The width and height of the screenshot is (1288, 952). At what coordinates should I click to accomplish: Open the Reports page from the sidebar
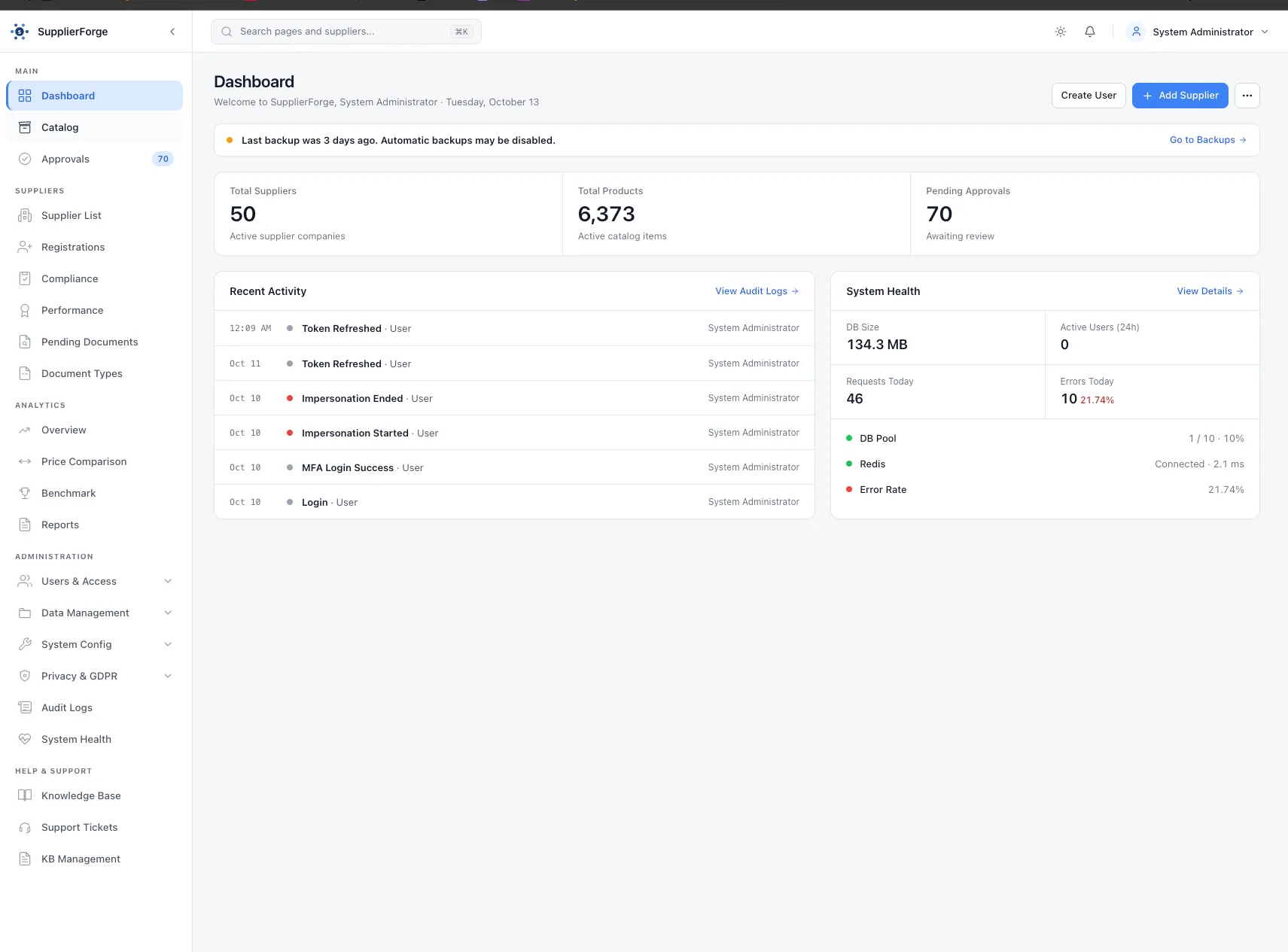point(95,525)
